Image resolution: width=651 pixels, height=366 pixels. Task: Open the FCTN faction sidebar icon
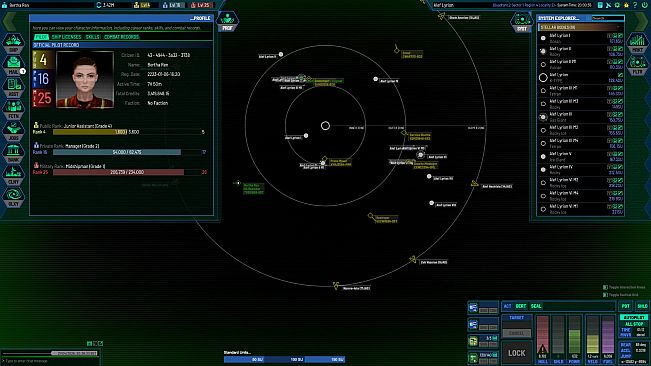tap(13, 110)
